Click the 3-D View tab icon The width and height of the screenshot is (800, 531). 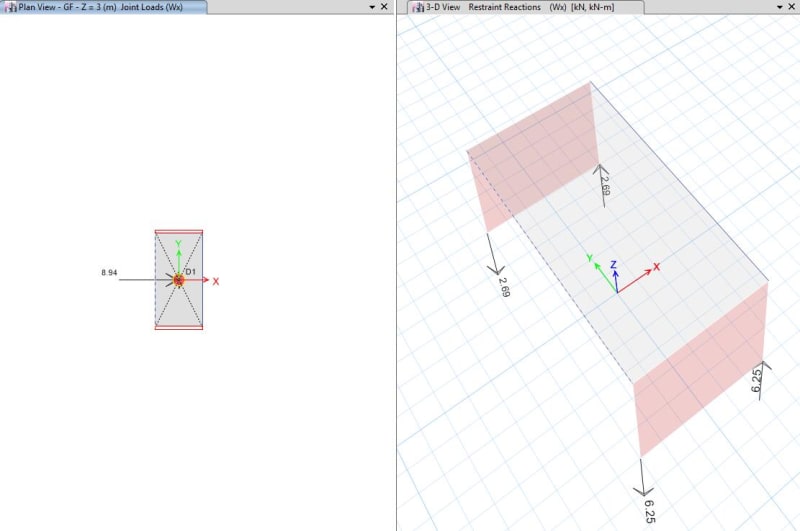click(418, 8)
